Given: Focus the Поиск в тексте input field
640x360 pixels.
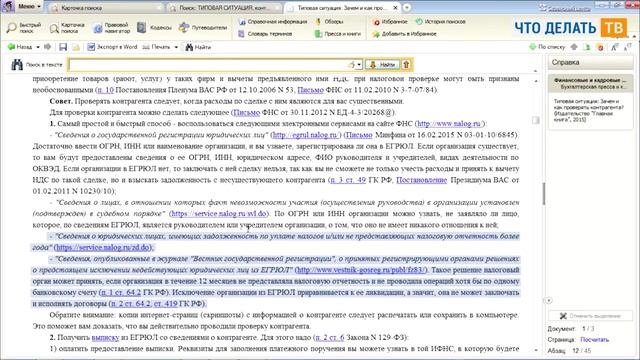Looking at the screenshot, I should [208, 64].
